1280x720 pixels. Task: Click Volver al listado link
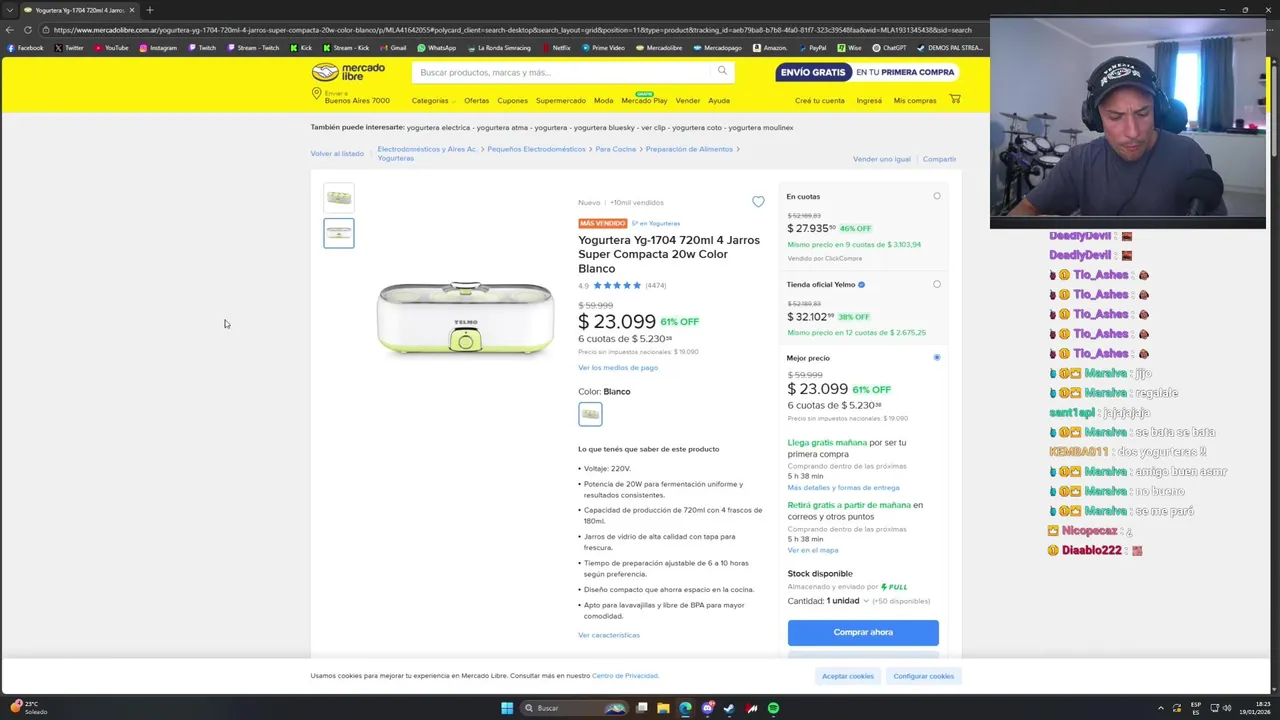(x=337, y=154)
